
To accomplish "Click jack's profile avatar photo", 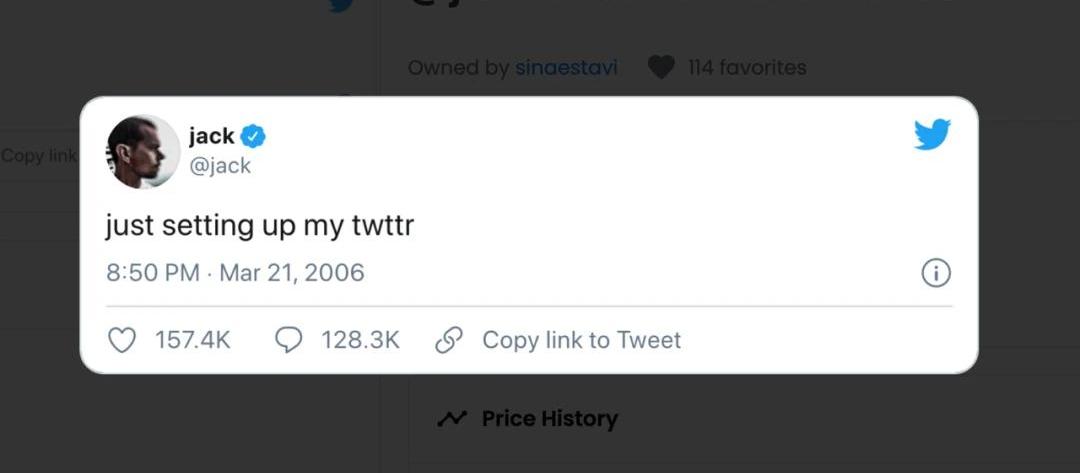I will [143, 151].
